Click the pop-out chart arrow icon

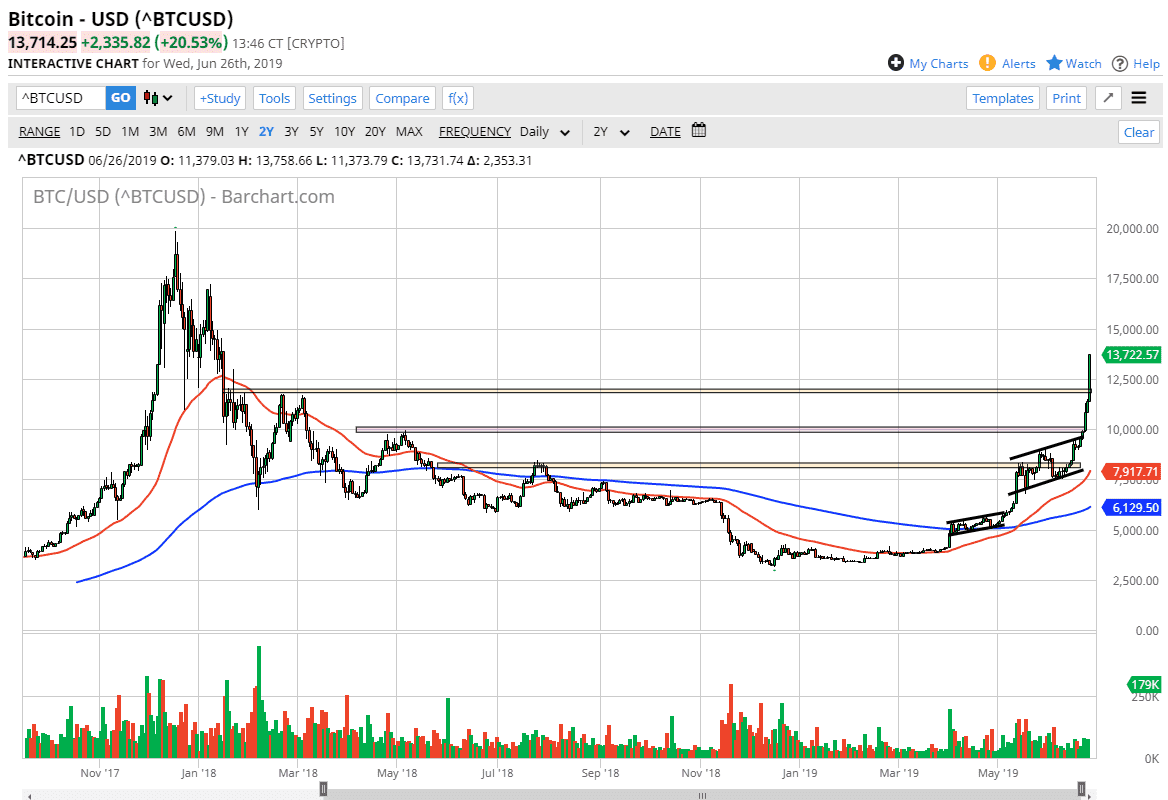pos(1107,97)
